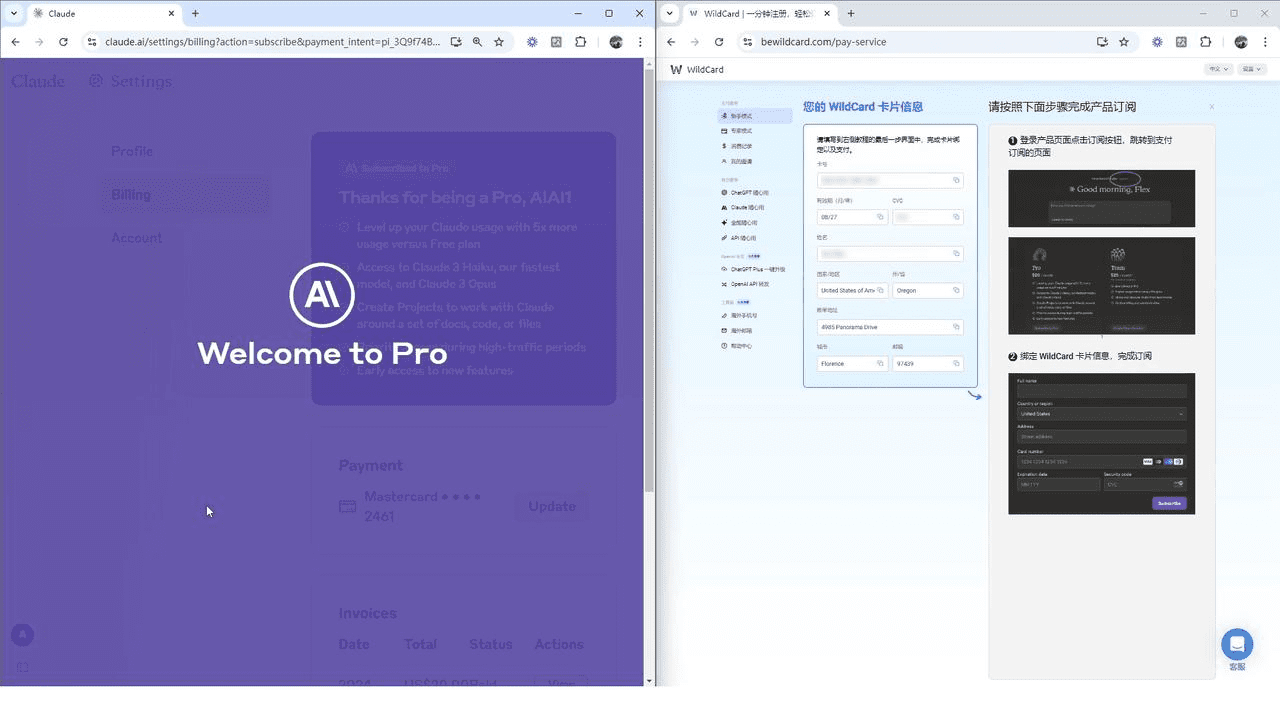Select the highlighted first WildCard sidebar item
Image resolution: width=1280 pixels, height=719 pixels.
754,116
